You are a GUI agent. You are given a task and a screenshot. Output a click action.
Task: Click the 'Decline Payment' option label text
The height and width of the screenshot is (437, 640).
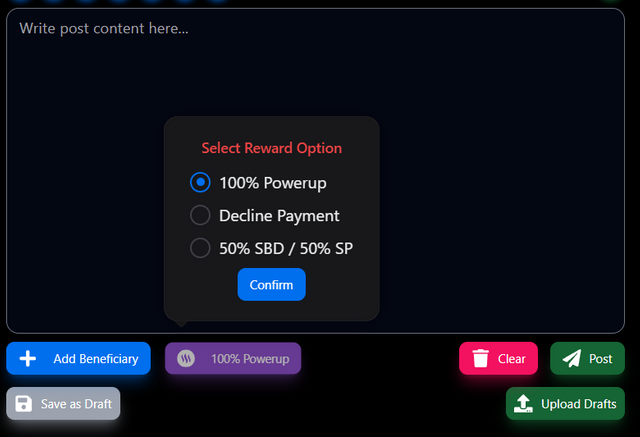tap(279, 215)
